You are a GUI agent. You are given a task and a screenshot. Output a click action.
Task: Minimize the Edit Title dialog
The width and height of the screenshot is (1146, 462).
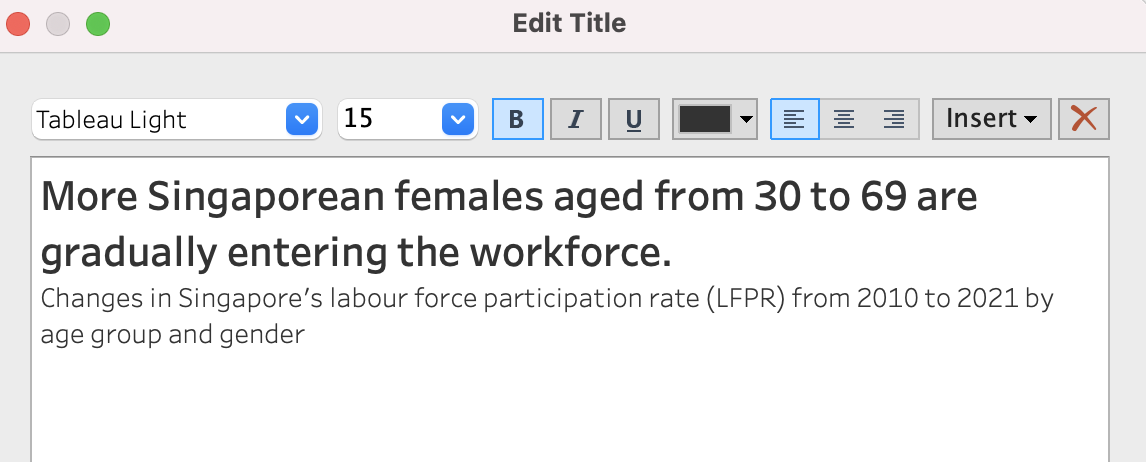[58, 24]
